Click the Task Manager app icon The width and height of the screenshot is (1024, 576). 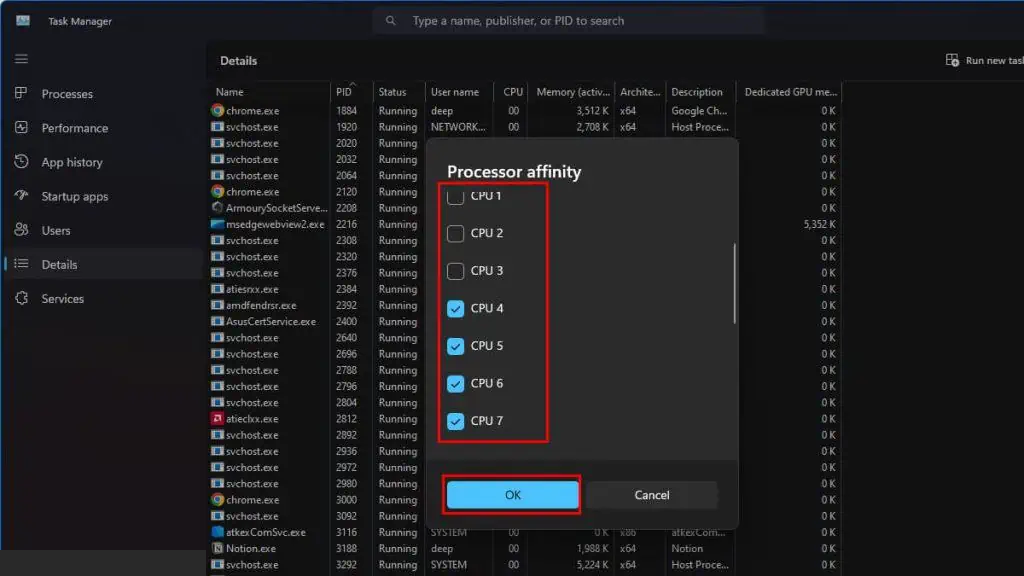tap(23, 20)
